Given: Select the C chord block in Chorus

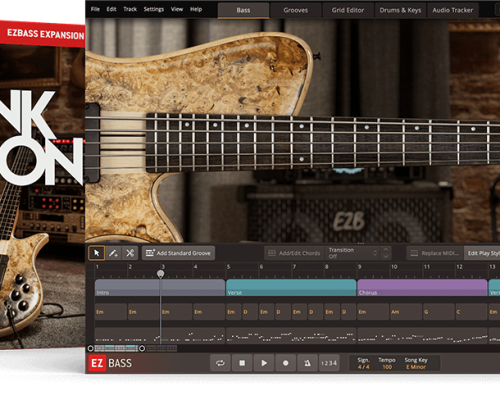Looking at the screenshot, I should 471,312.
